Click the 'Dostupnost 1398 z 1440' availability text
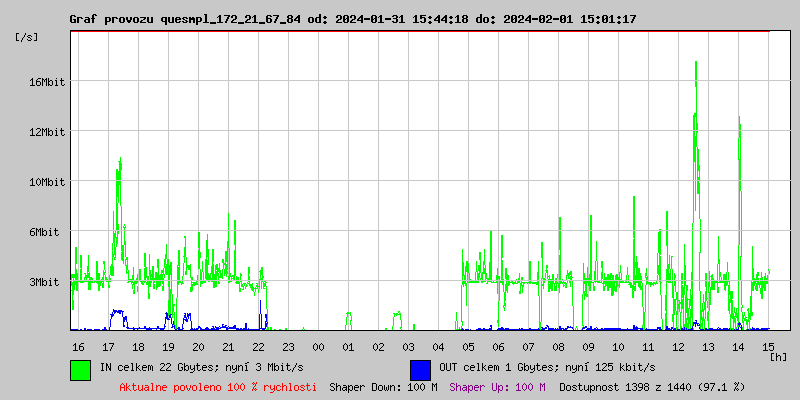800x400 pixels. 652,387
